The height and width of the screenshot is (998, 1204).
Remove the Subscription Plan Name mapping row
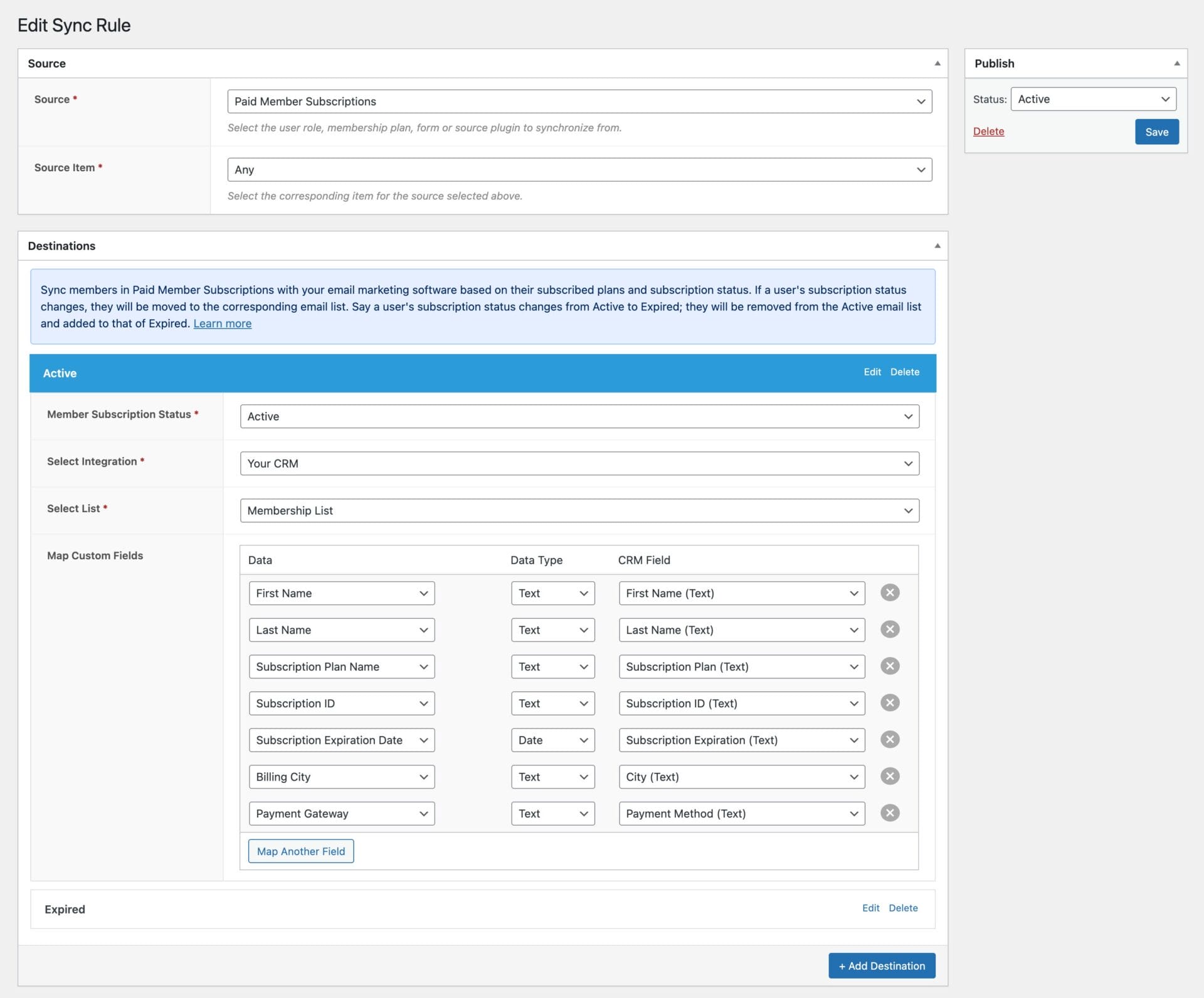point(890,666)
